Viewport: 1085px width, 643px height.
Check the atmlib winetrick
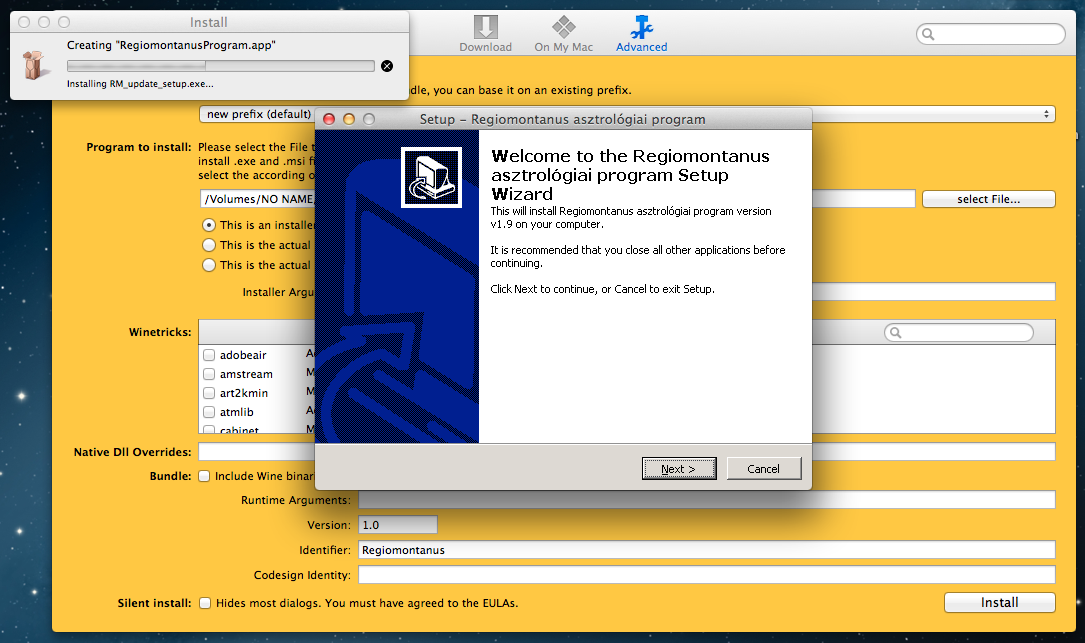[209, 412]
